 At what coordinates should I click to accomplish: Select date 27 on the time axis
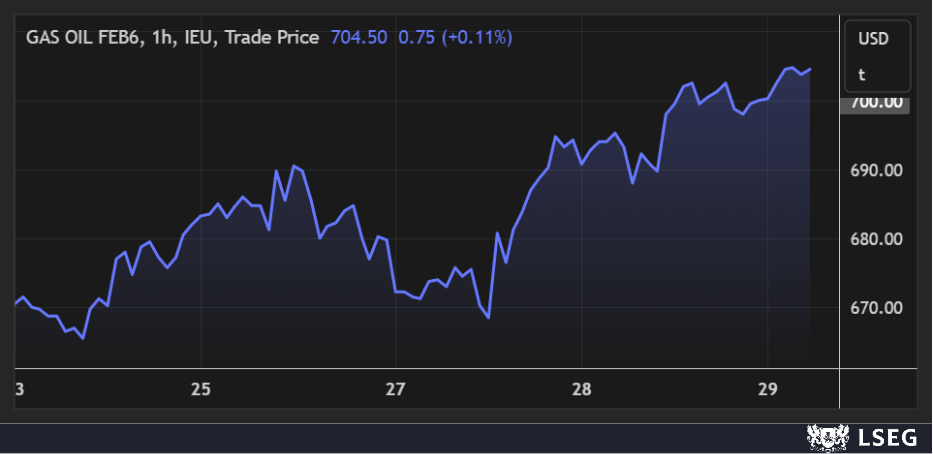pyautogui.click(x=396, y=388)
